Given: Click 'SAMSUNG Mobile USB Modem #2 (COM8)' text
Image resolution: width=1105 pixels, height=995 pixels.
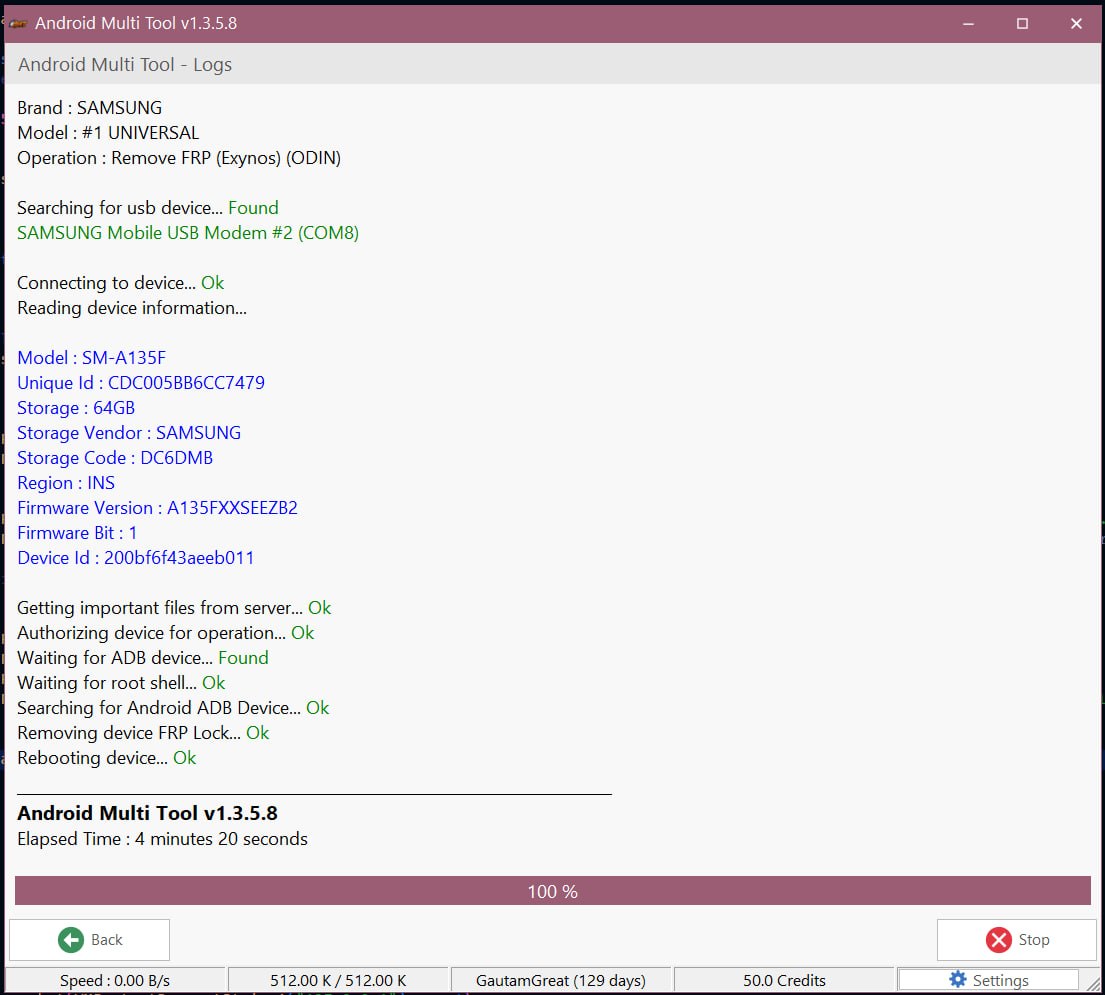Looking at the screenshot, I should (x=188, y=233).
